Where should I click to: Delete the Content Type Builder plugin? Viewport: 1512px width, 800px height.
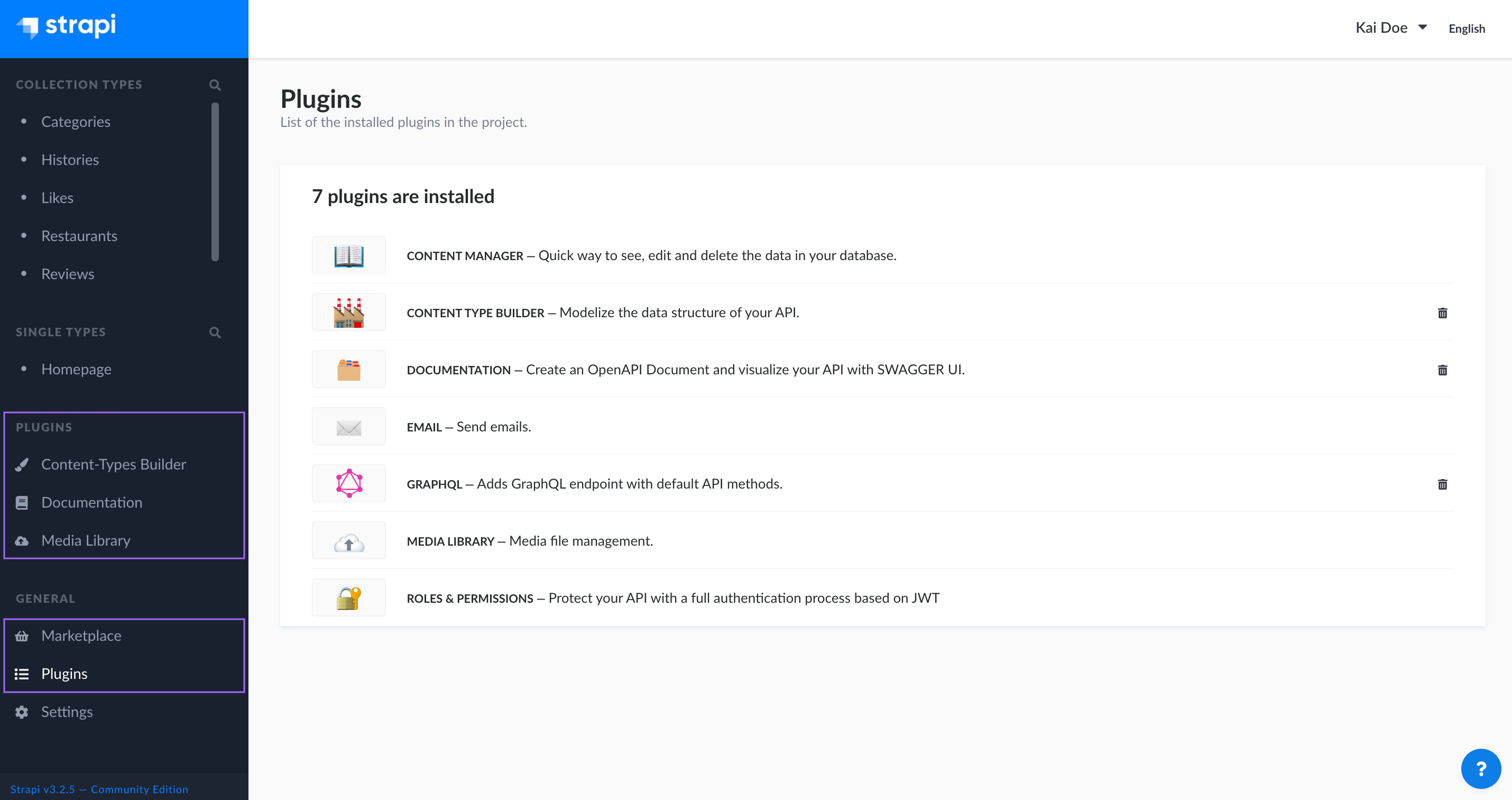click(x=1443, y=313)
